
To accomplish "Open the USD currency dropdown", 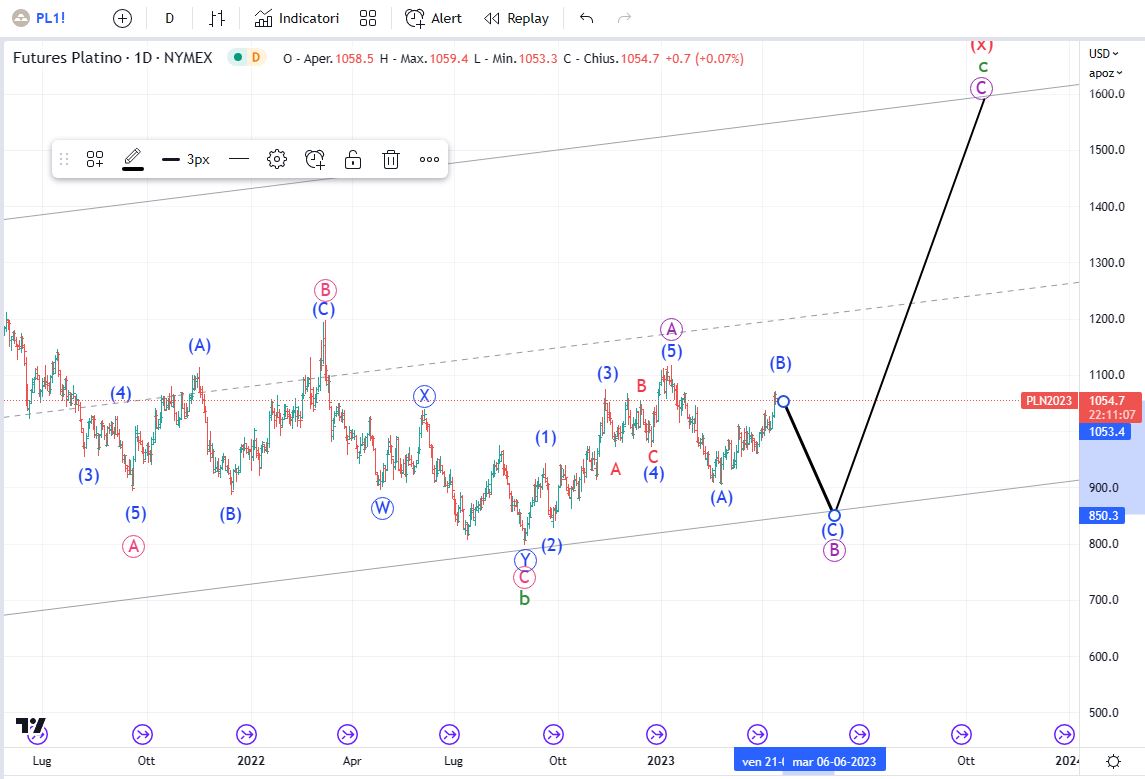I will (1103, 53).
